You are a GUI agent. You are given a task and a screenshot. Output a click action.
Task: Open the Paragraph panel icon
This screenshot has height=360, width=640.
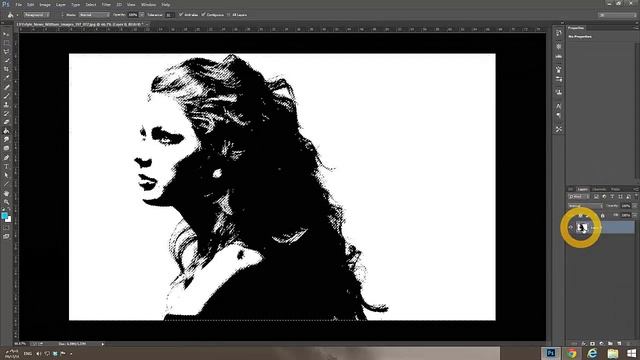coord(558,116)
